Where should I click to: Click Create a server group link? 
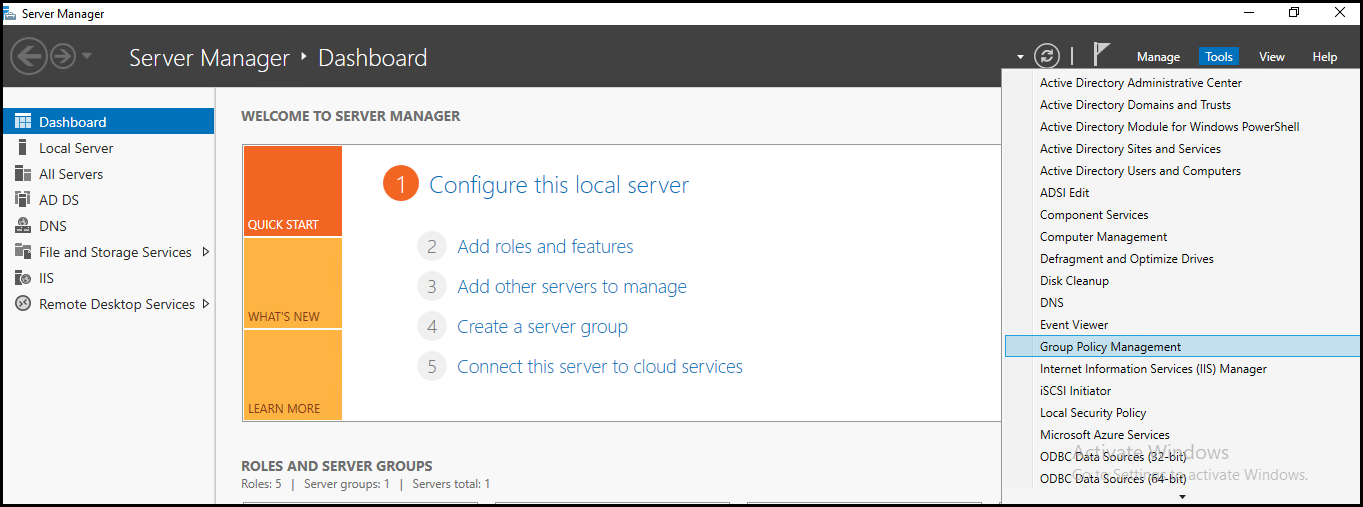pos(542,327)
